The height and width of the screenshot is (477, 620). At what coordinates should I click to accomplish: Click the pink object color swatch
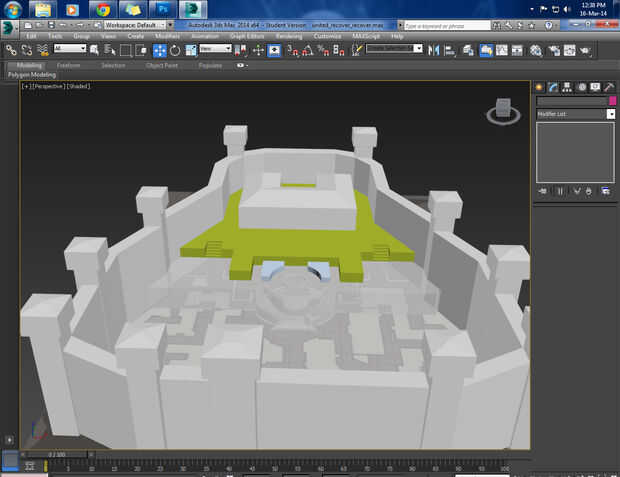(611, 101)
